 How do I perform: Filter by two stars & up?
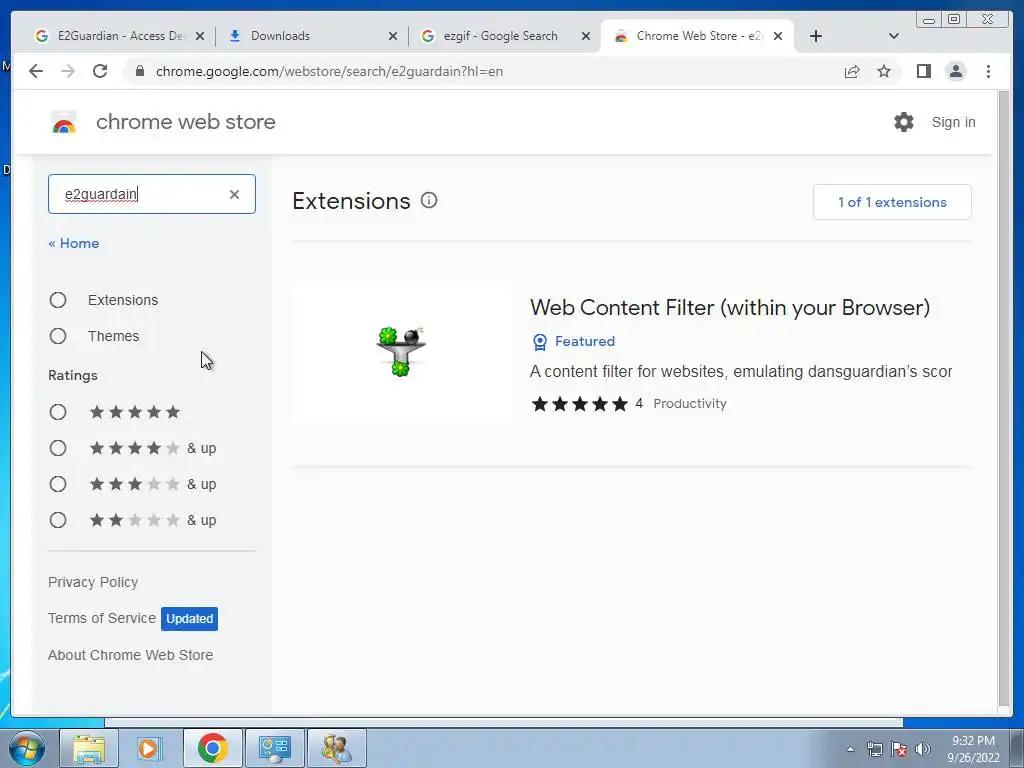tap(58, 520)
